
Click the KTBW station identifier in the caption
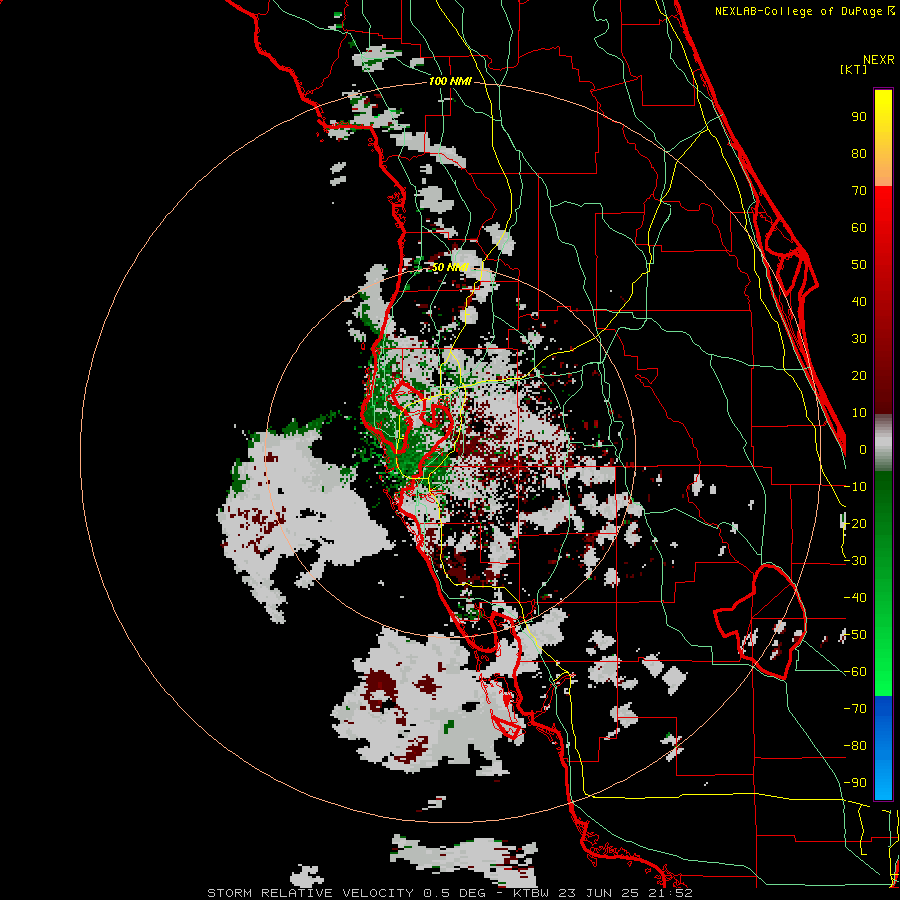coord(532,893)
